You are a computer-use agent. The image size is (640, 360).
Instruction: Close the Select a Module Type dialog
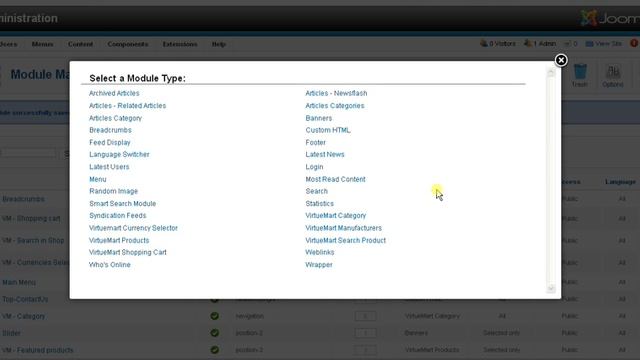[x=561, y=60]
